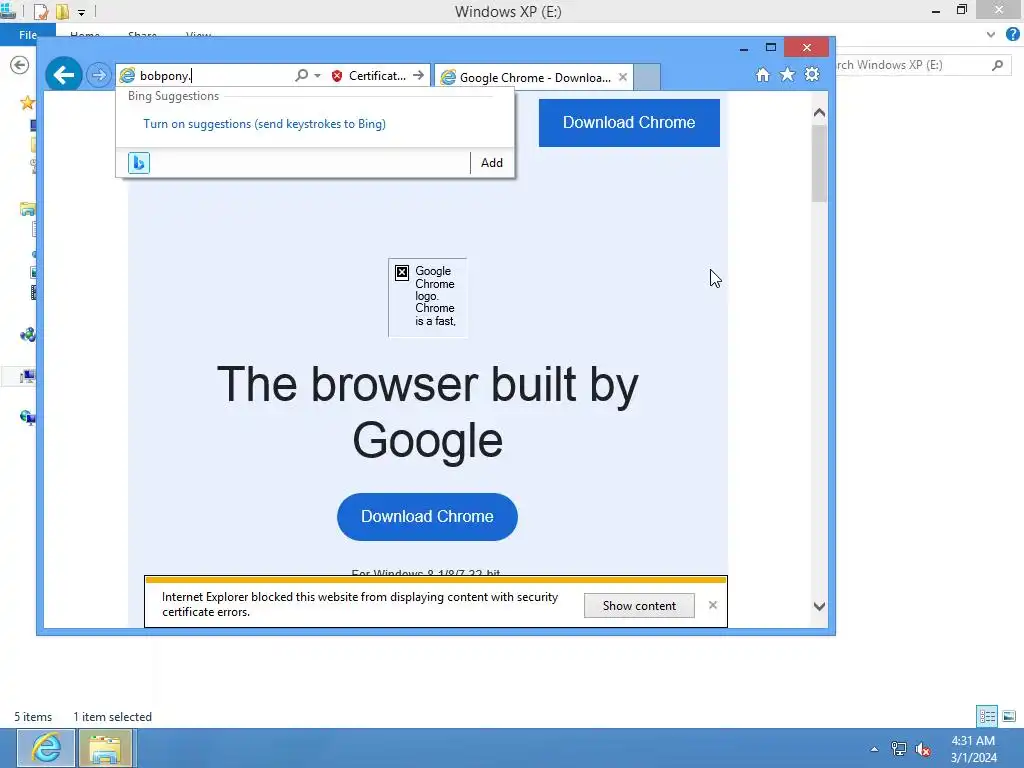The image size is (1024, 768).
Task: Click Add search provider button
Action: [492, 163]
